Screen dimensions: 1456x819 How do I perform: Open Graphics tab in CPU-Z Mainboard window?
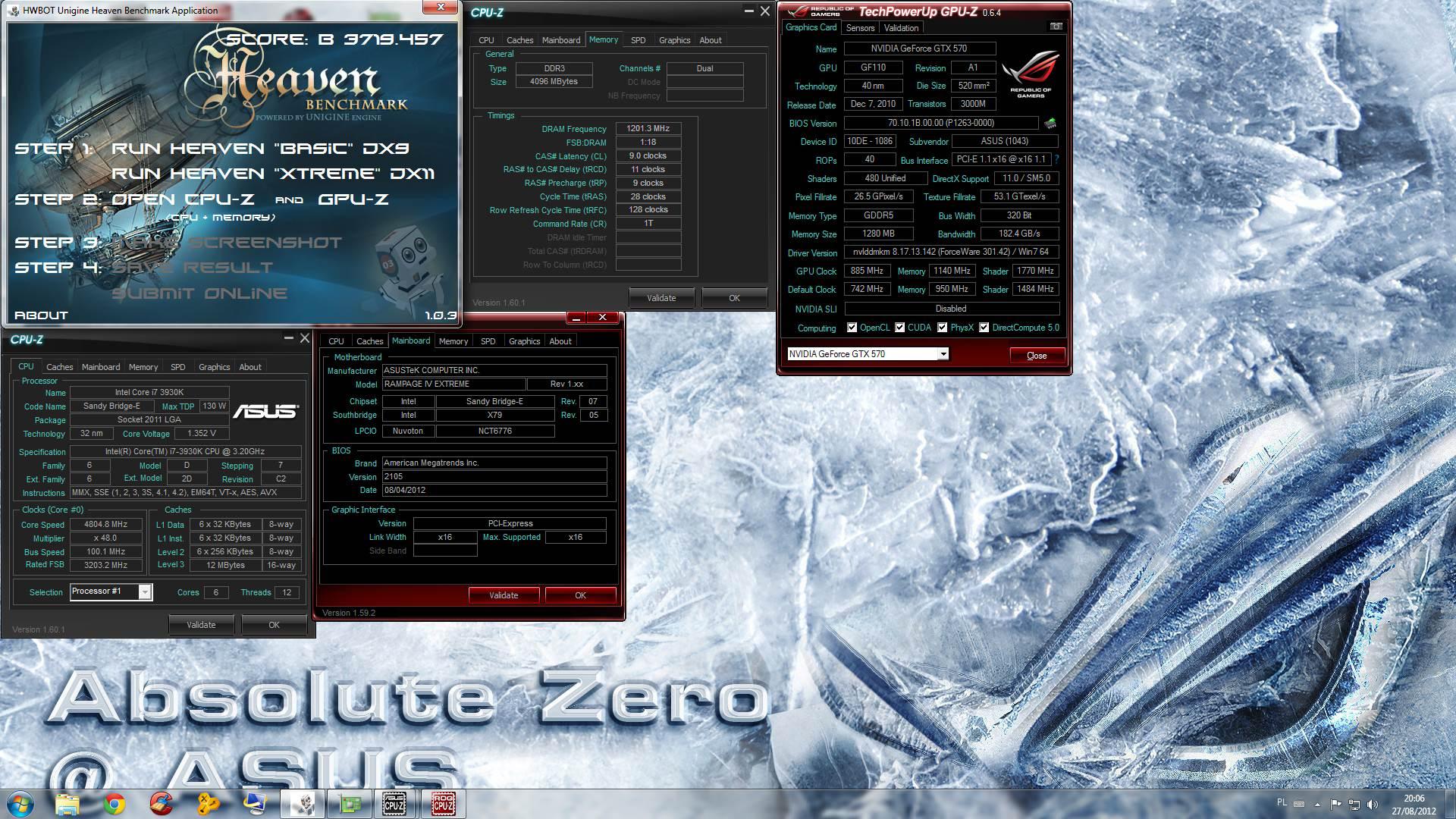click(x=524, y=341)
